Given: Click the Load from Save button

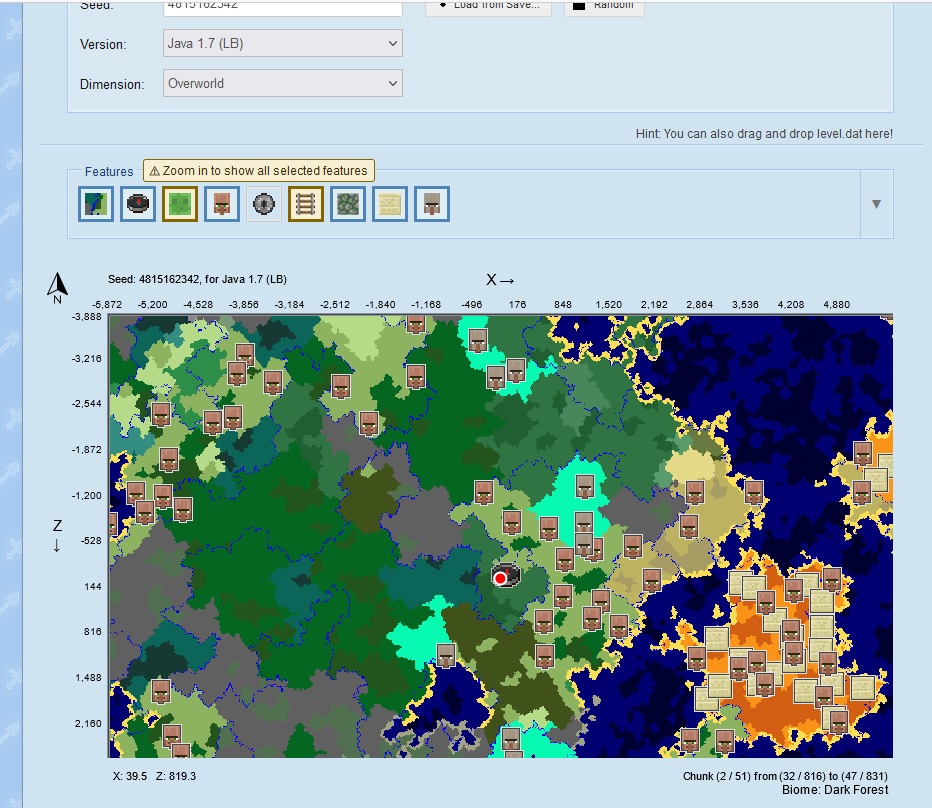Looking at the screenshot, I should point(489,6).
